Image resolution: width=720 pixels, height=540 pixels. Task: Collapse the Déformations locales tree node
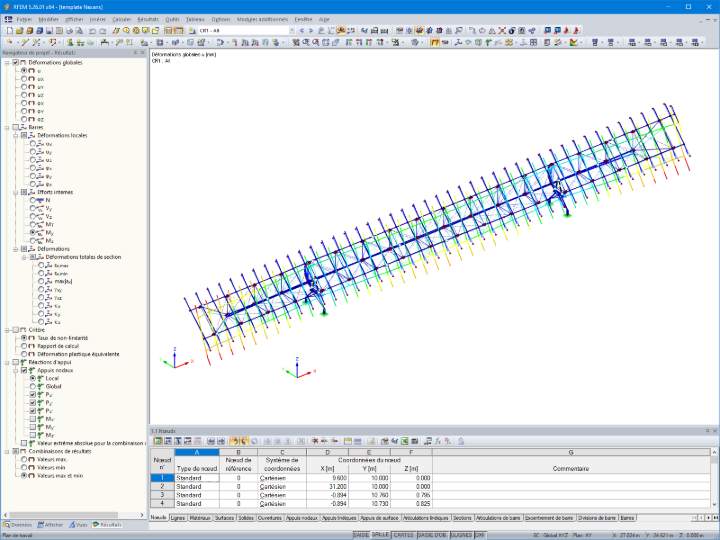click(16, 135)
